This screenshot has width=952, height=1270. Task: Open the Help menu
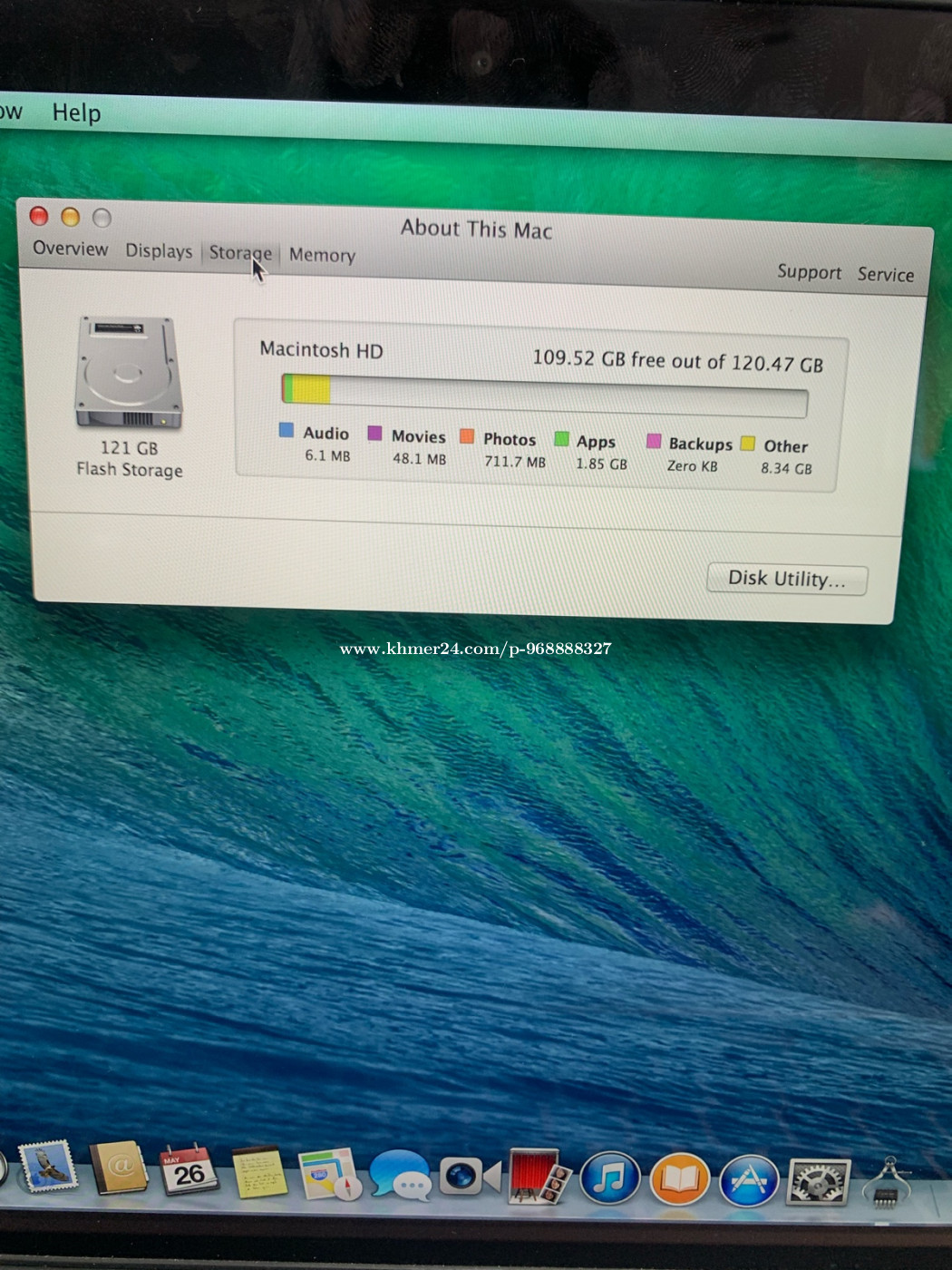tap(76, 112)
